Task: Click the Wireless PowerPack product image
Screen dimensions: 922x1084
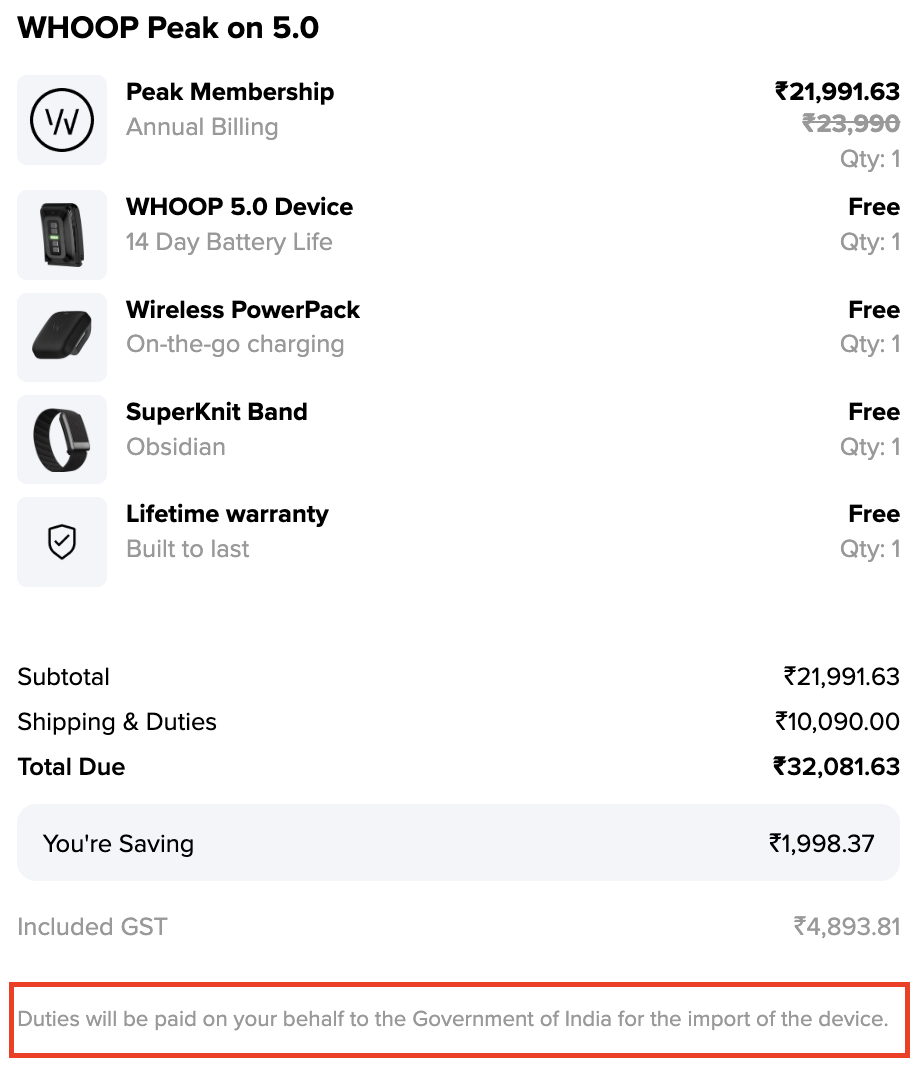Action: (x=62, y=337)
